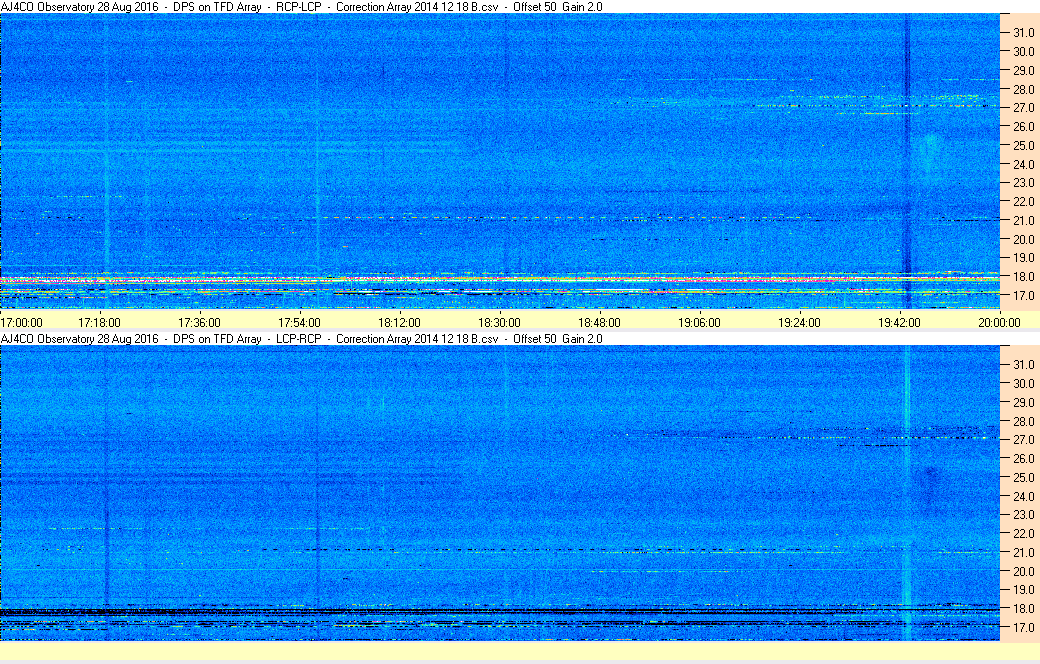
Task: Click the 31.0 frequency label on RCP-LCP plot
Action: tap(1023, 33)
